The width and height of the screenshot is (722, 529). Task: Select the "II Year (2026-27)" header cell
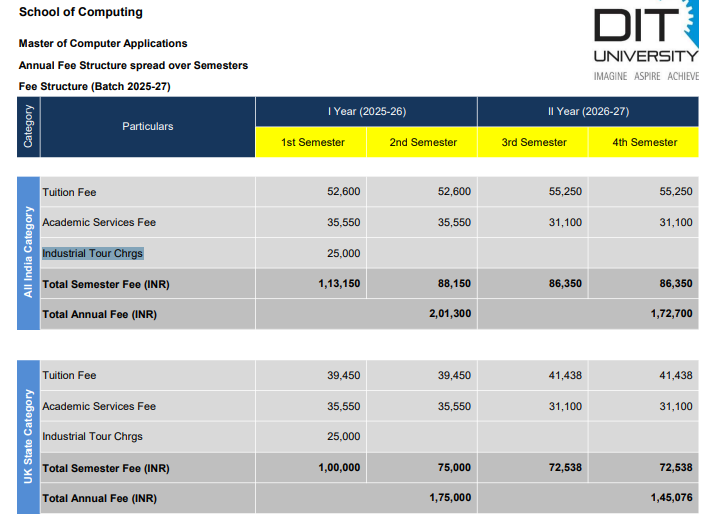point(588,111)
